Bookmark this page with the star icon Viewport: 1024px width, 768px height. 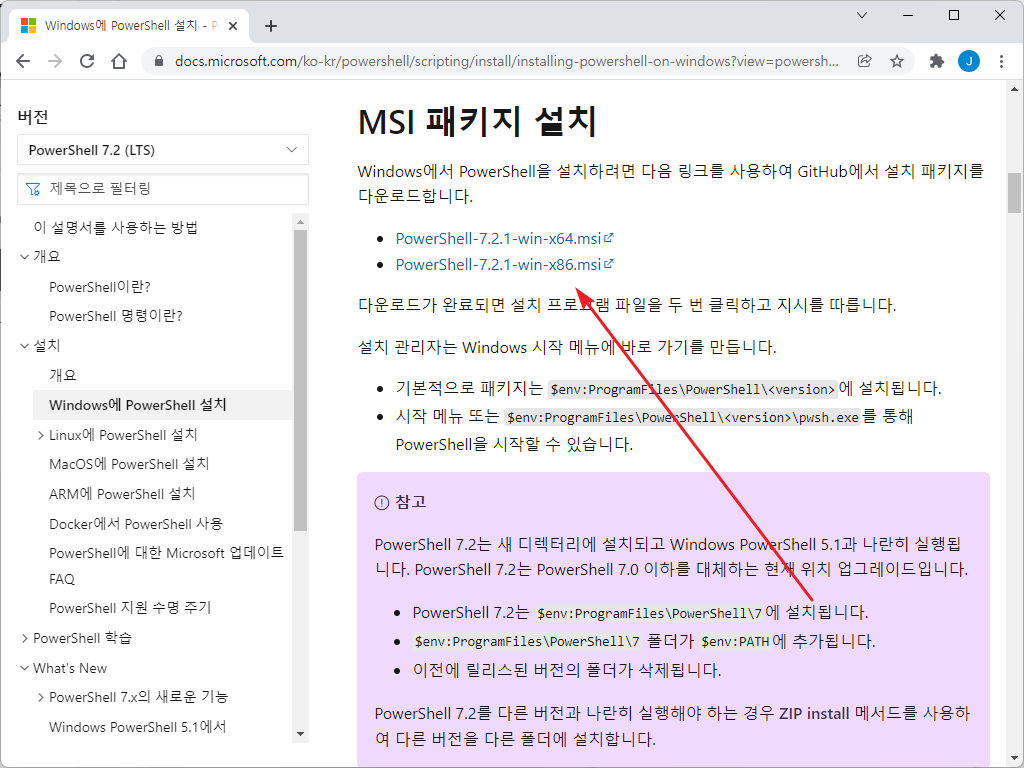897,61
